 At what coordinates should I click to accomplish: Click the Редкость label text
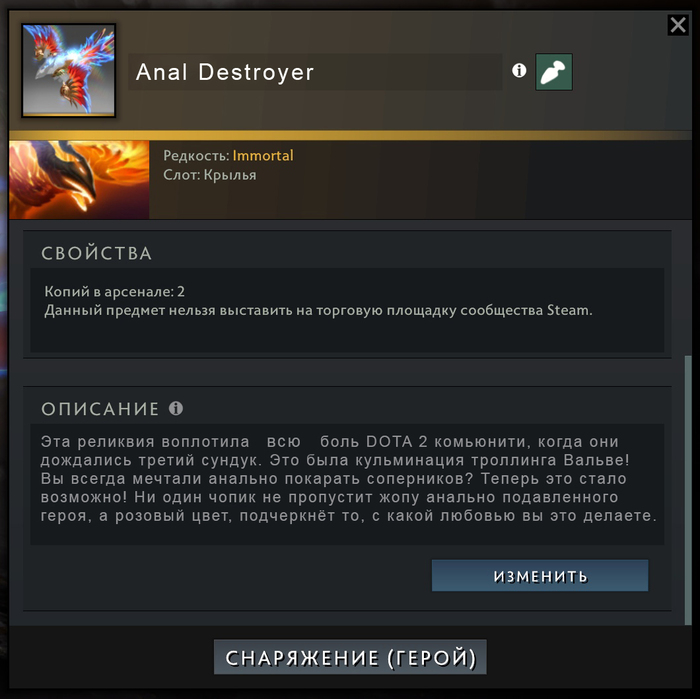coord(196,155)
